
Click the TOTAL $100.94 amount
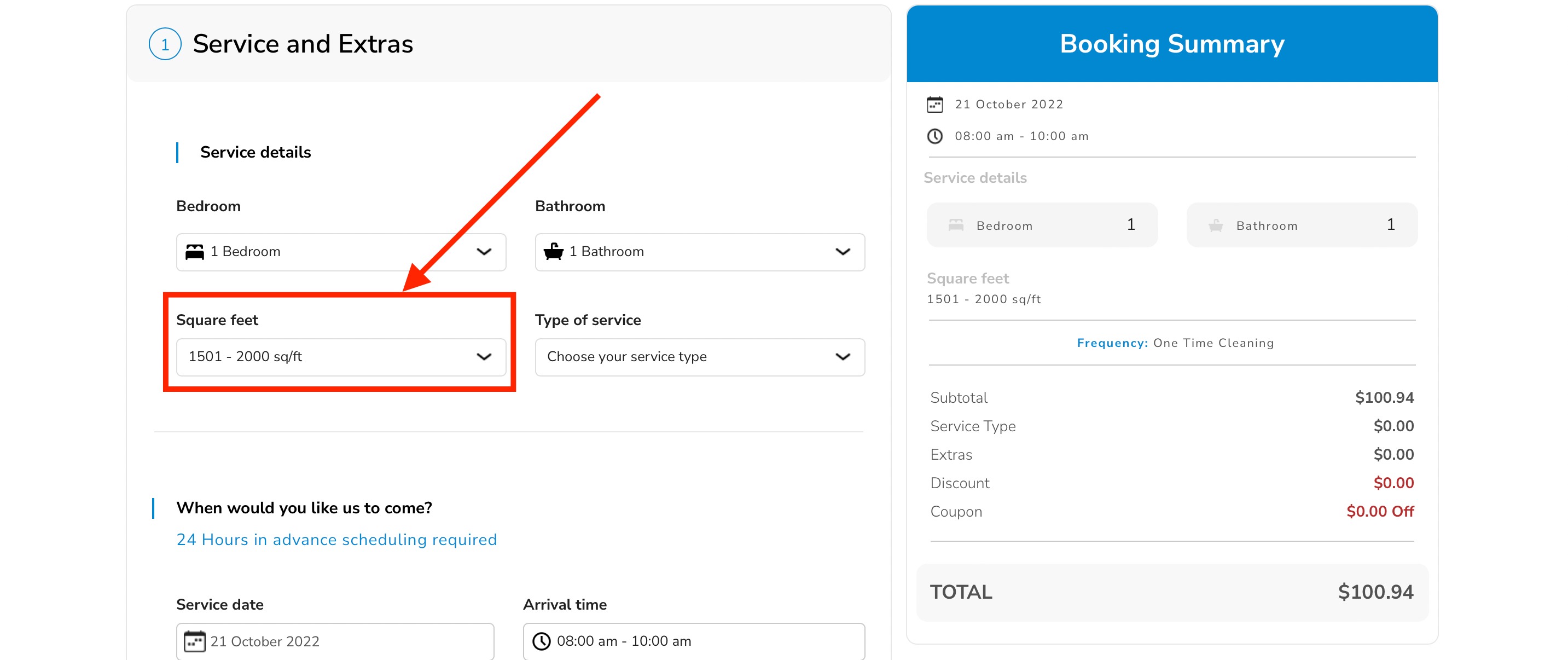coord(1375,592)
